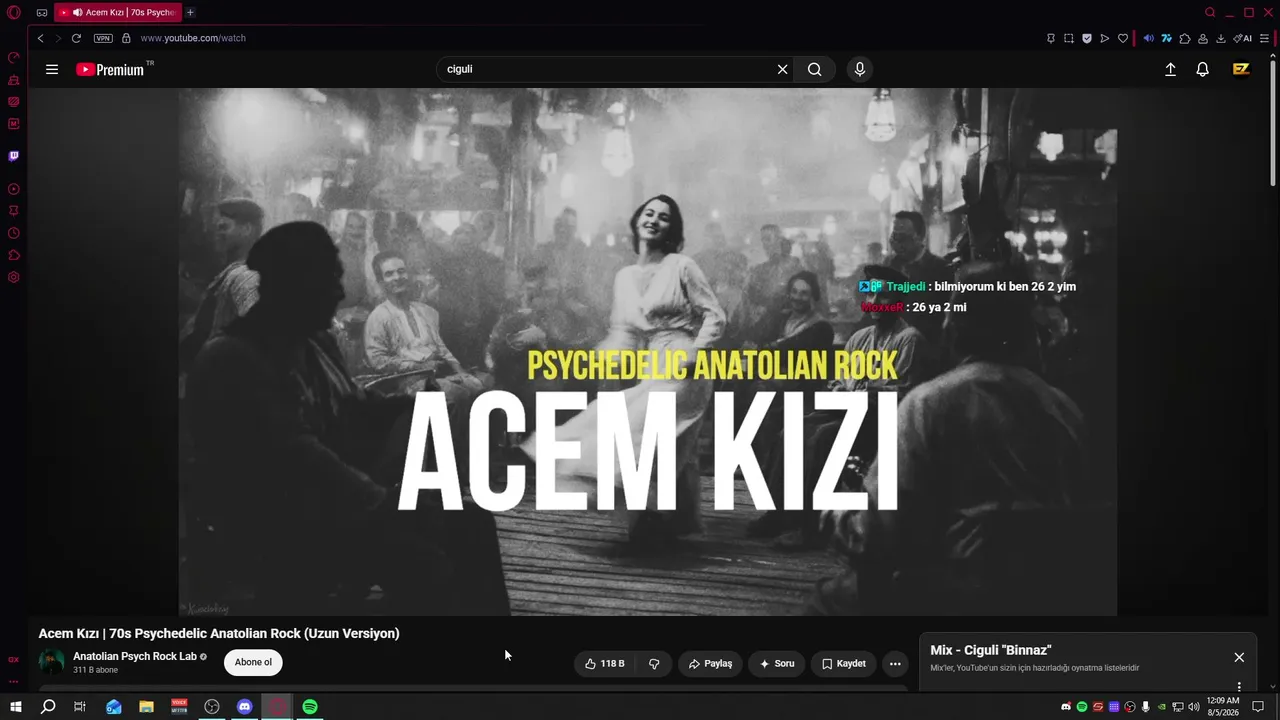The width and height of the screenshot is (1280, 720).
Task: Share the video with Paylaş
Action: 710,663
